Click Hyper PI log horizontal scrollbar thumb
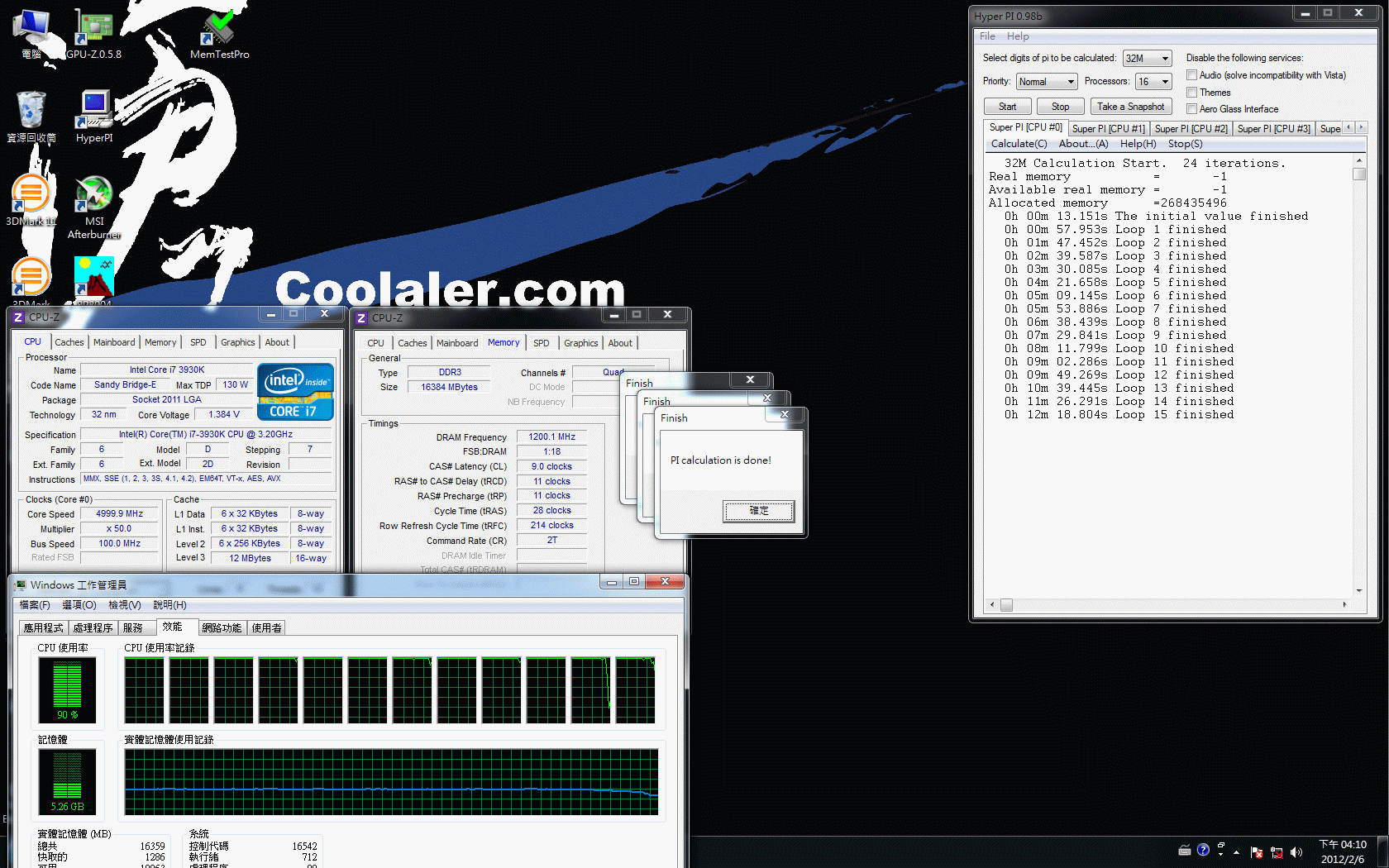This screenshot has height=868, width=1389. click(x=1006, y=605)
